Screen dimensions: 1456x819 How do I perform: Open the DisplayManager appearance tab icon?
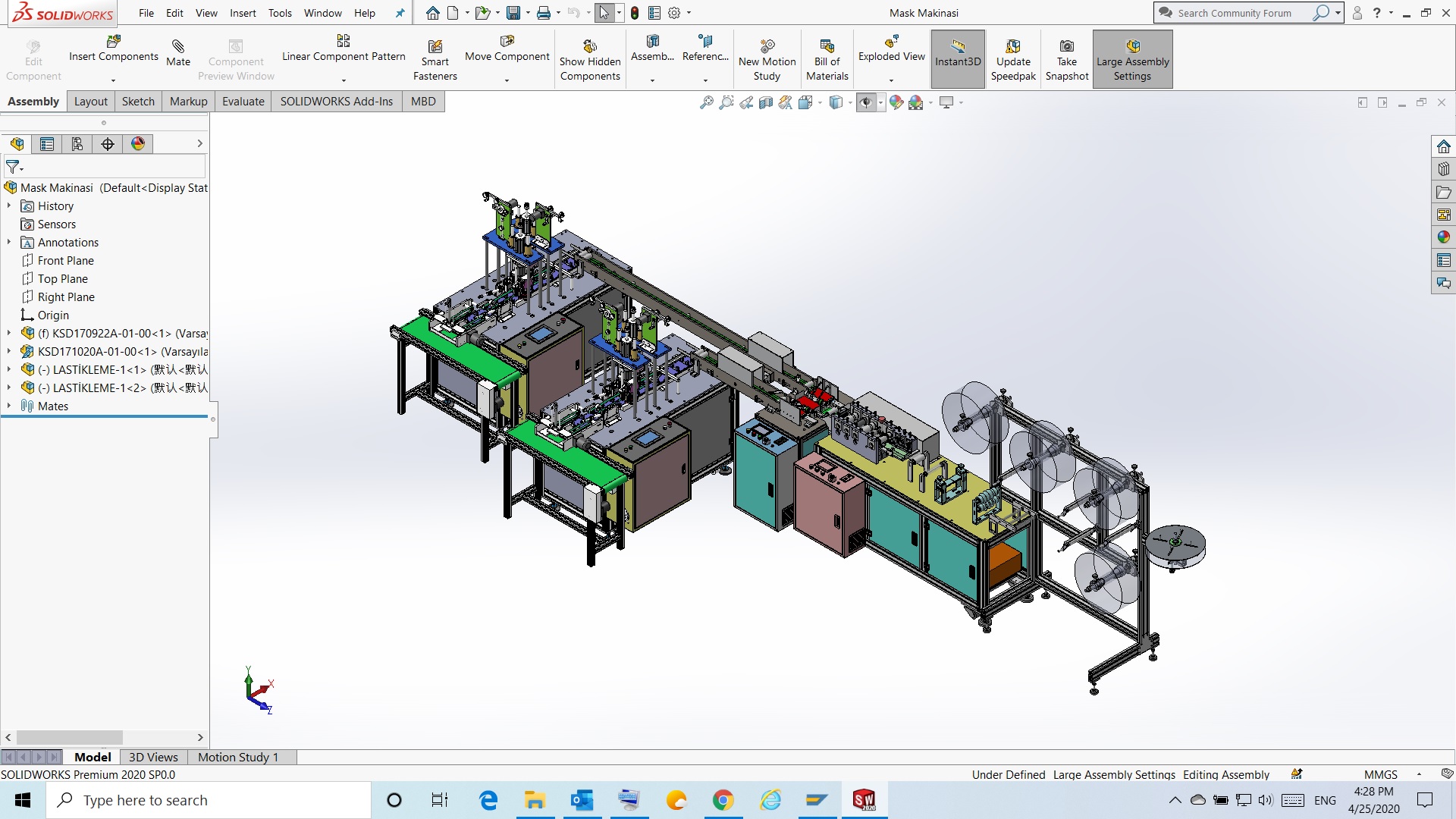[138, 144]
